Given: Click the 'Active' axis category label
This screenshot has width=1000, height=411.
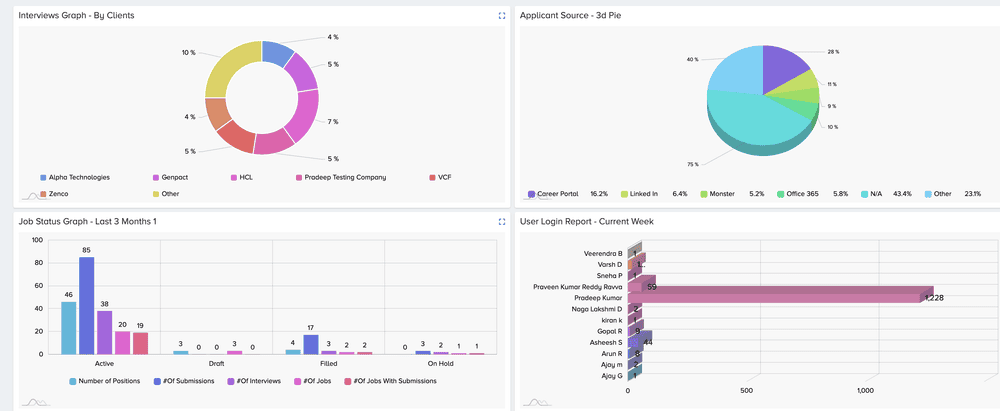Looking at the screenshot, I should coord(104,364).
